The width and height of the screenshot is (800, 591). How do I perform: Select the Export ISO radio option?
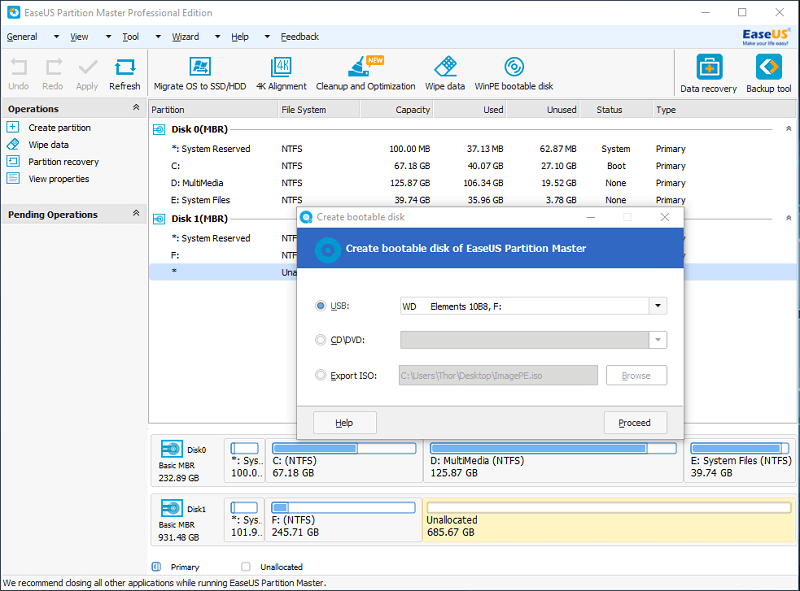click(x=320, y=375)
